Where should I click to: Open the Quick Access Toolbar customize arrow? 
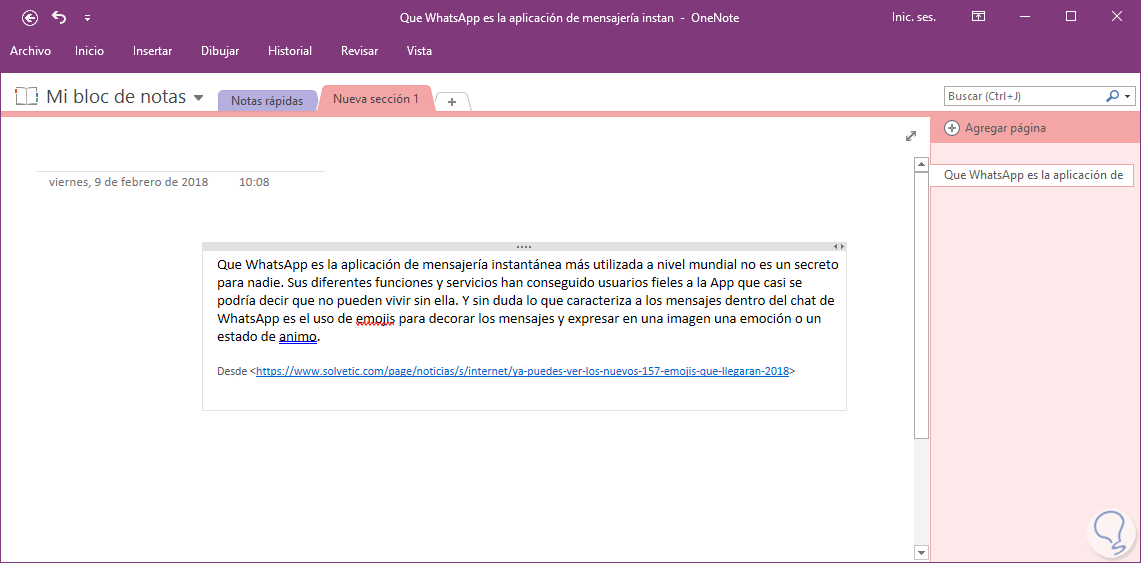point(87,18)
